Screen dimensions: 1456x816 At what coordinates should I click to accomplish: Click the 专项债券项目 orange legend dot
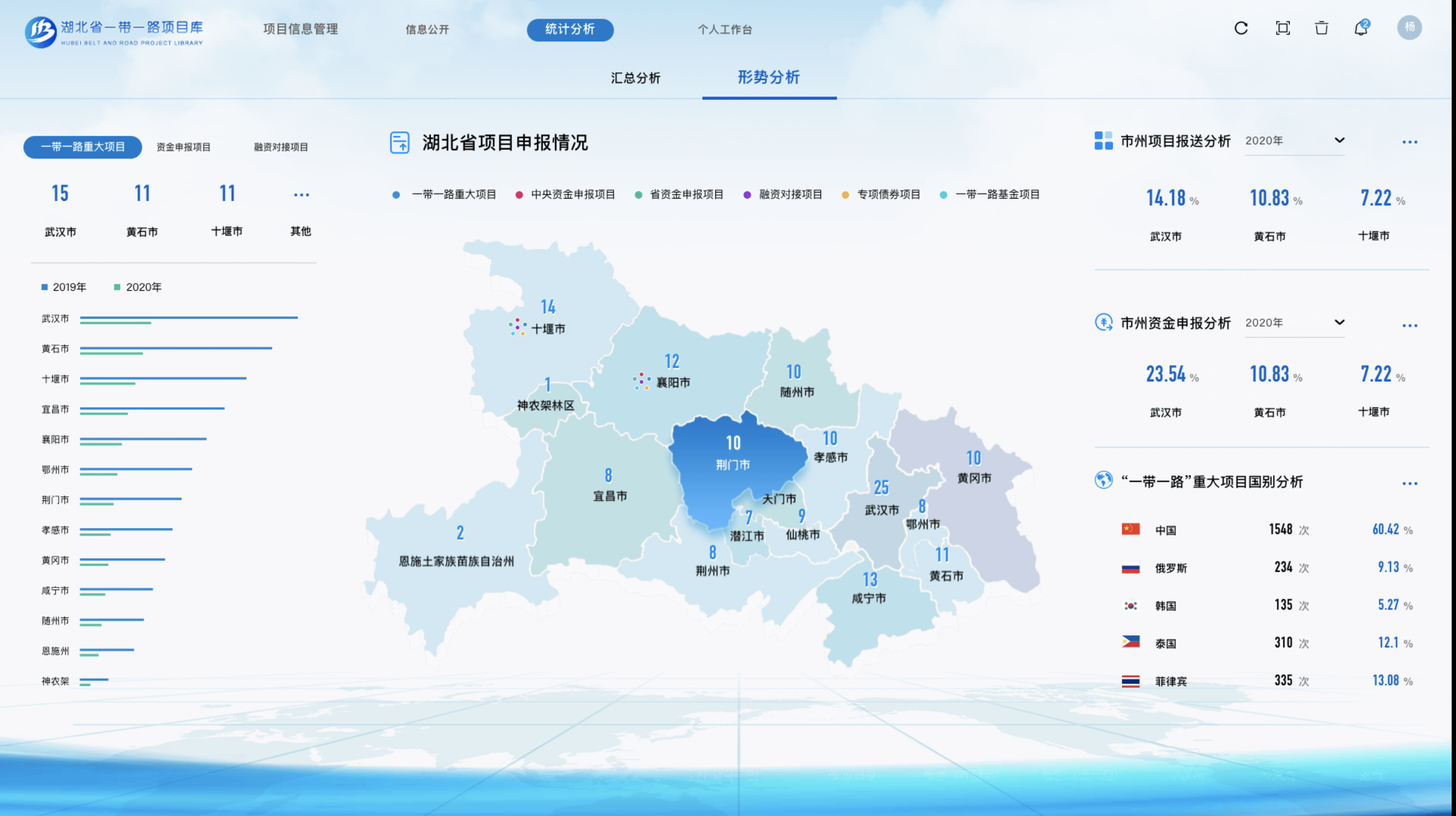pos(845,195)
